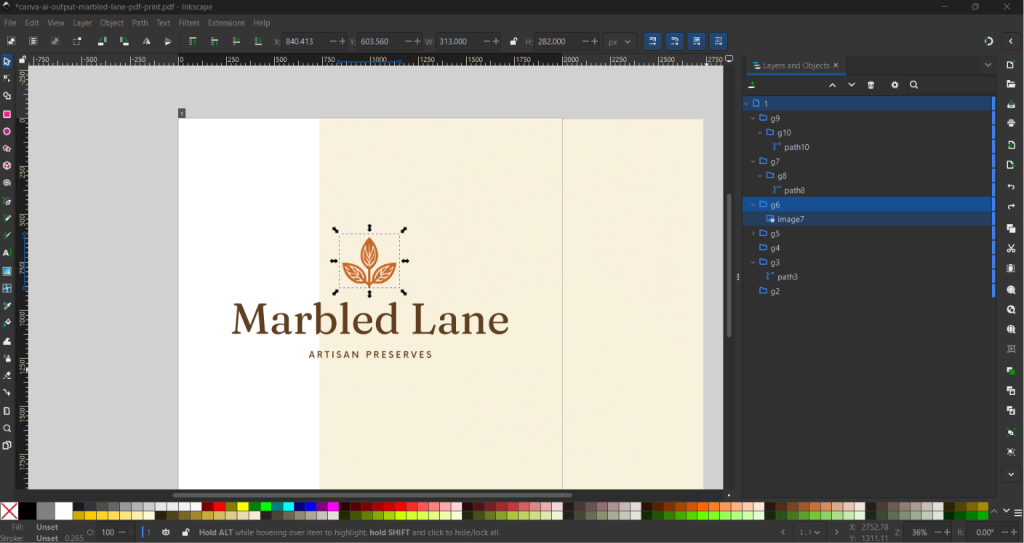Collapse the g10 group
The width and height of the screenshot is (1024, 543).
(760, 133)
